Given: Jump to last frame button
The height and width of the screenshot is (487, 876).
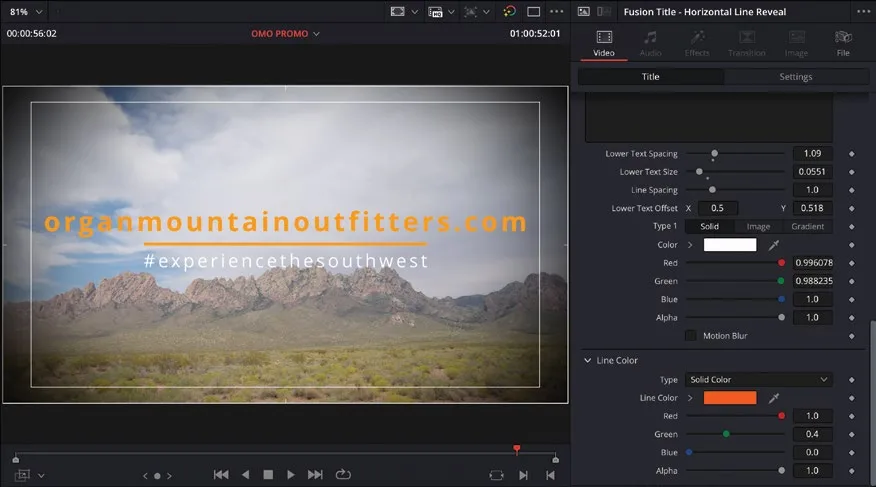Looking at the screenshot, I should [315, 475].
